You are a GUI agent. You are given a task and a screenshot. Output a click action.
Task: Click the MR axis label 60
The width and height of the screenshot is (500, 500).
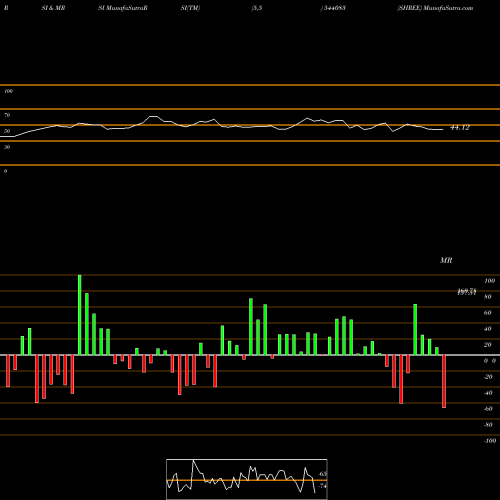click(x=488, y=313)
